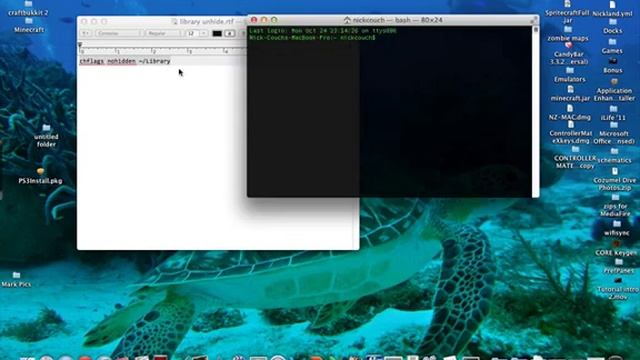The height and width of the screenshot is (360, 640).
Task: Minimize the Terminal window
Action: (264, 20)
